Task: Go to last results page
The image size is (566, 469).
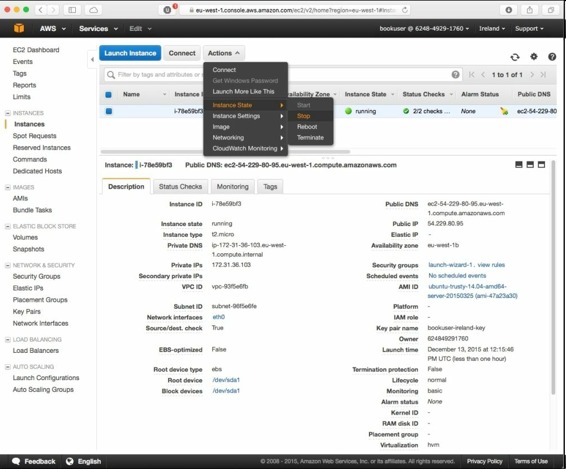Action: 543,74
